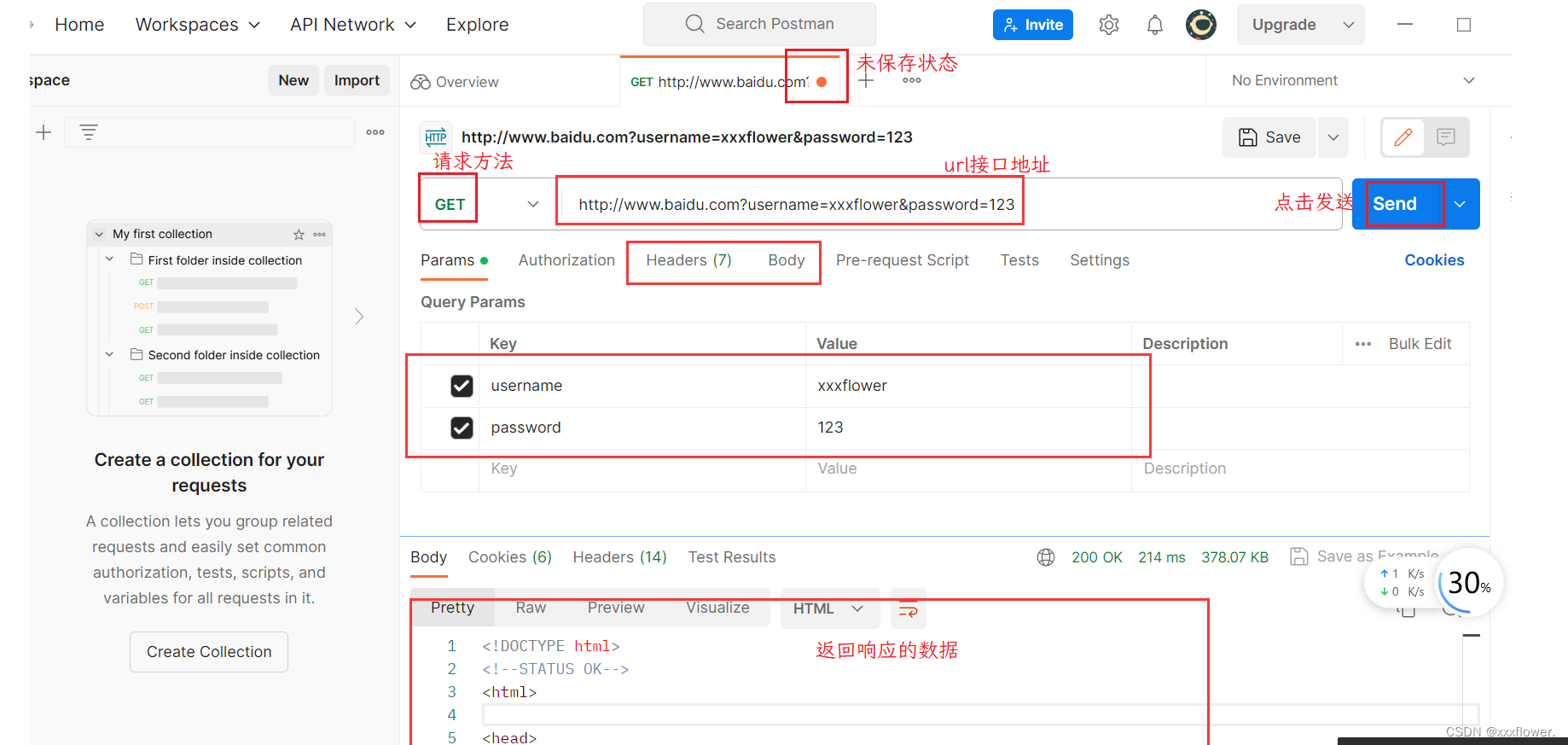Open the GET method dropdown

(x=486, y=204)
